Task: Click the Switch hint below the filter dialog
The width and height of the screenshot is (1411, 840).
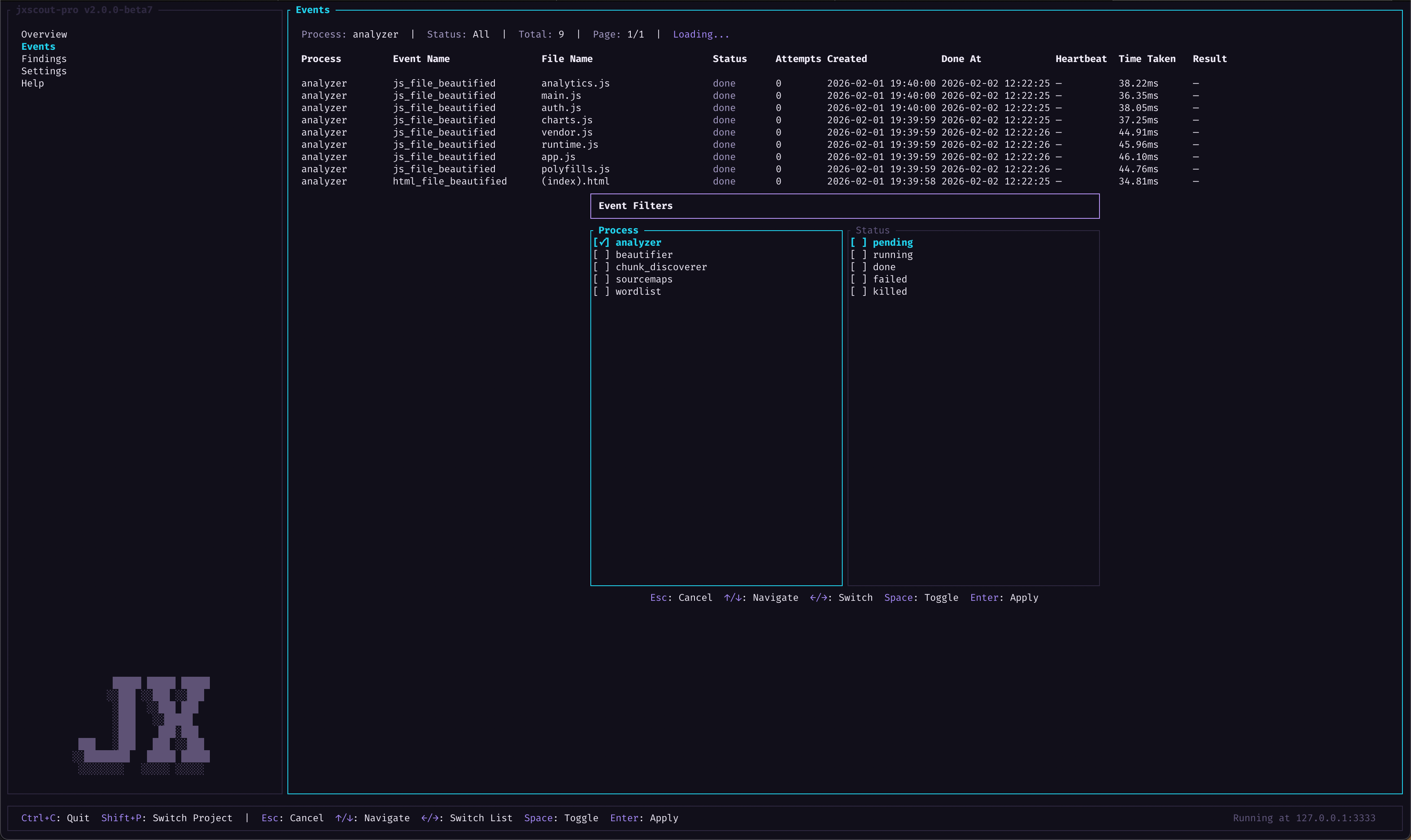Action: [841, 598]
